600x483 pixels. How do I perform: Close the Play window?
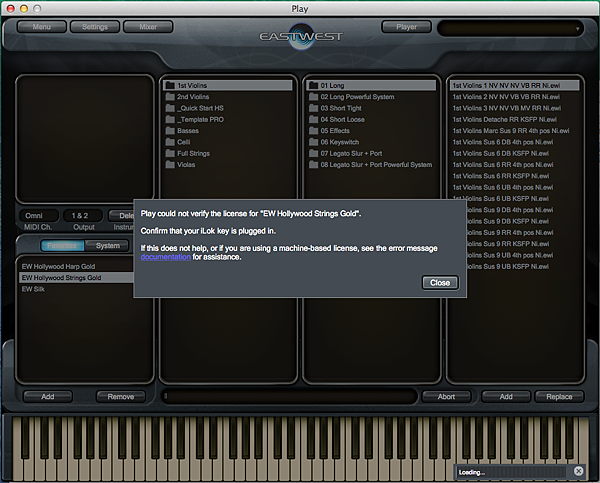[11, 8]
